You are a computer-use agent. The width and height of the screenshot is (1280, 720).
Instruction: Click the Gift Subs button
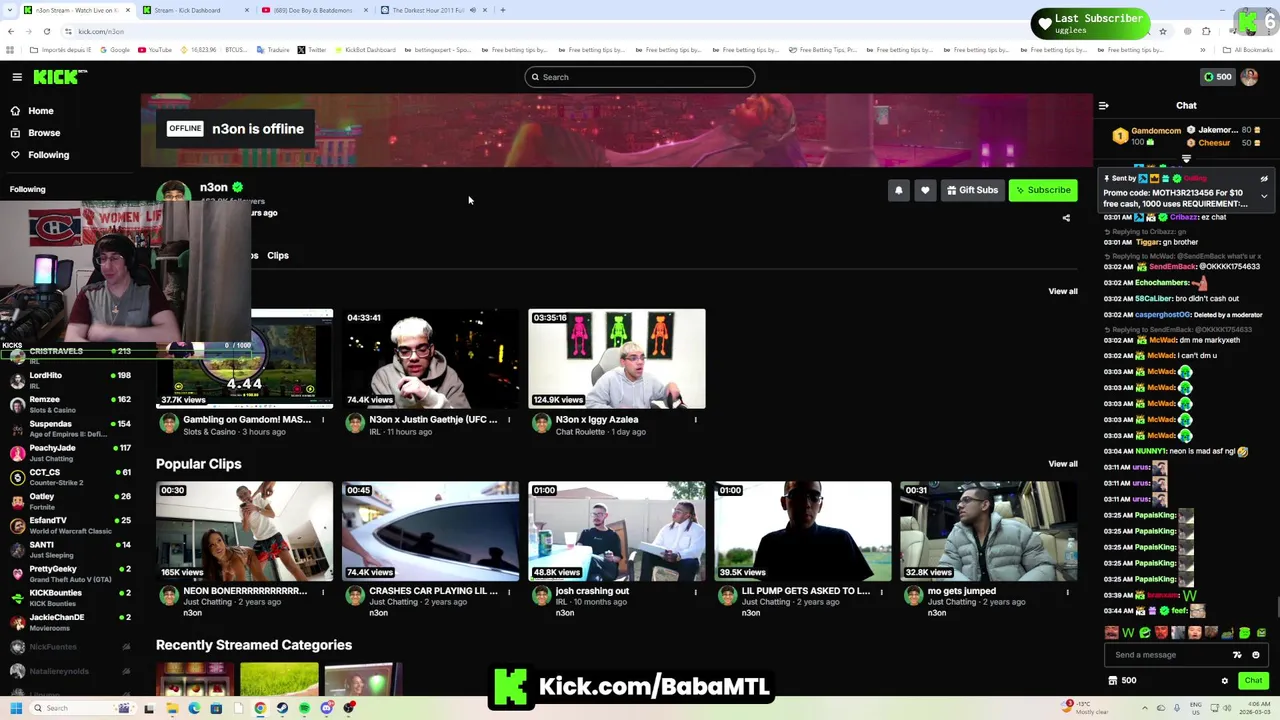point(972,190)
